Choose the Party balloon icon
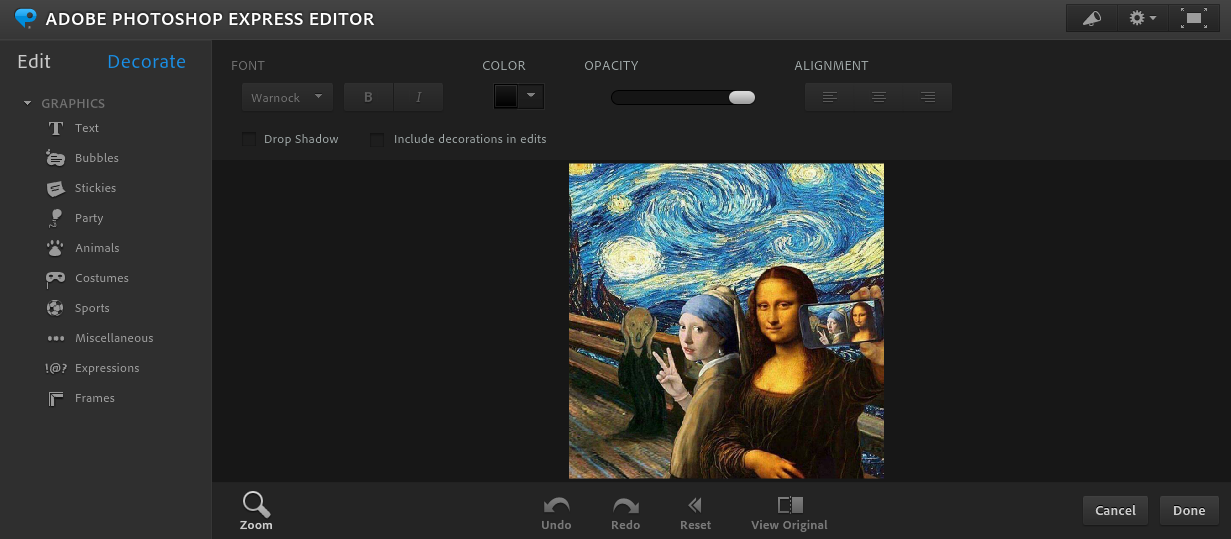Image resolution: width=1231 pixels, height=539 pixels. coord(56,218)
